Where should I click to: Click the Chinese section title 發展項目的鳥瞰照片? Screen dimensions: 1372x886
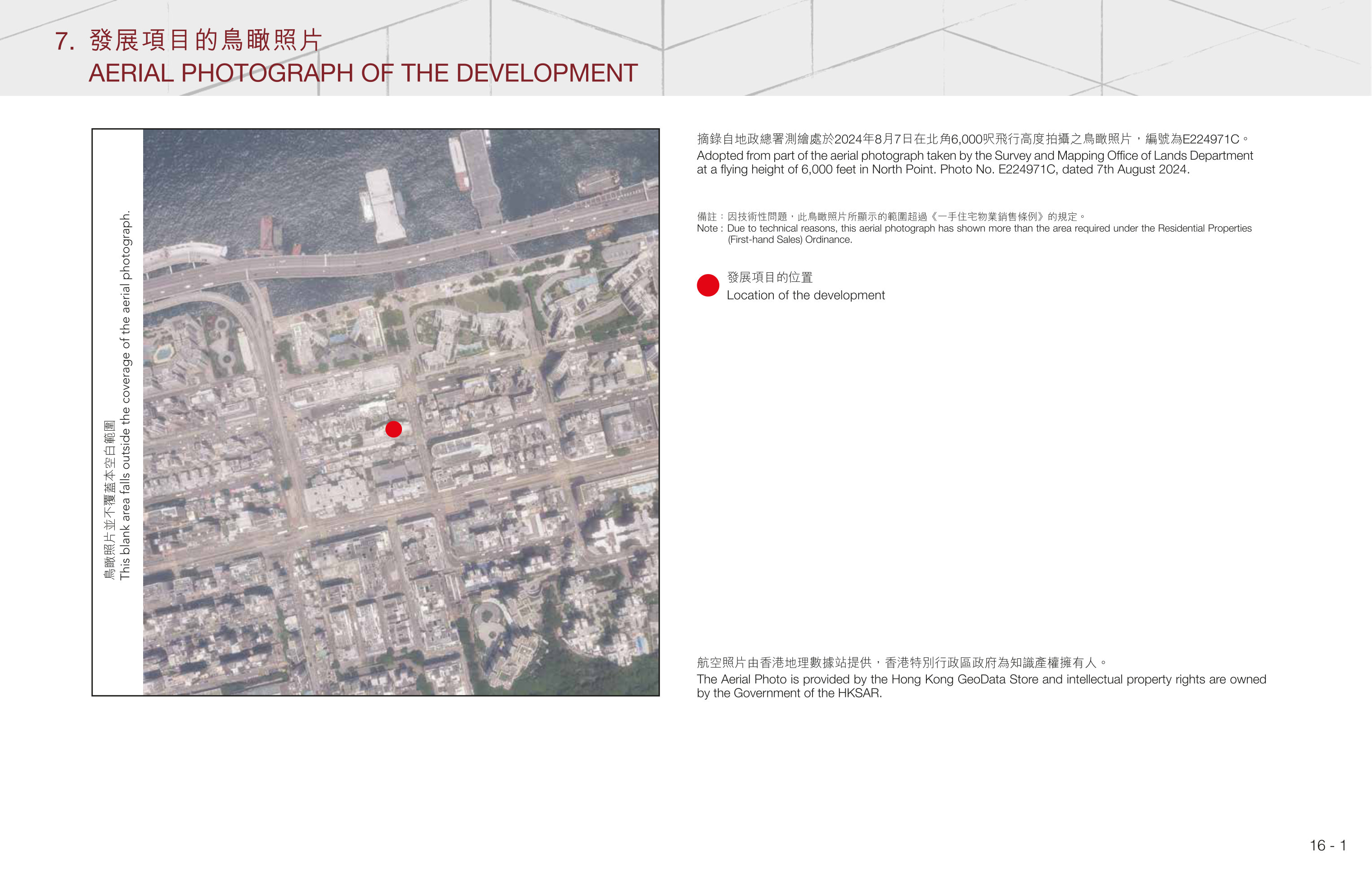(205, 40)
